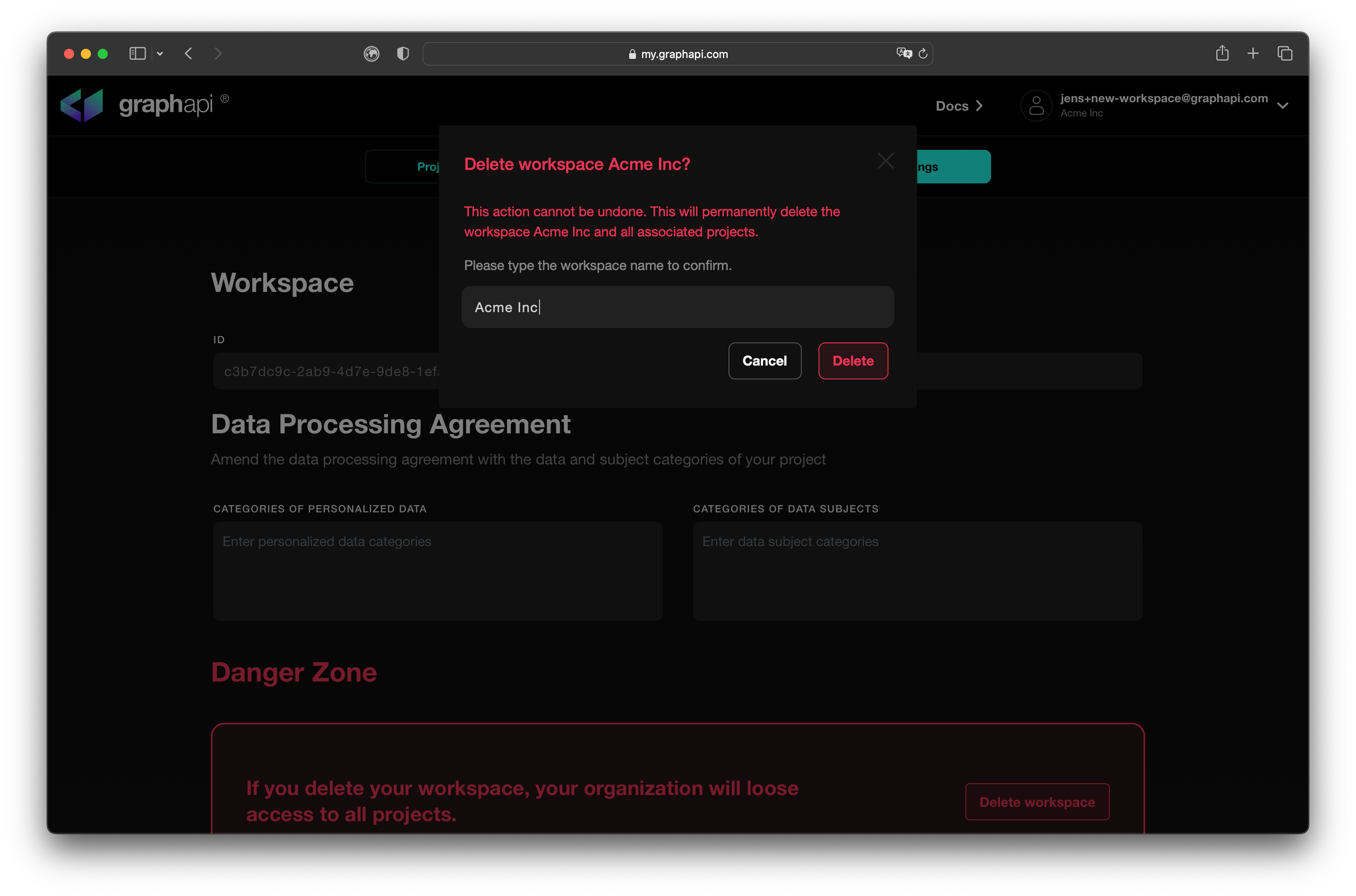Cancel the workspace deletion
The height and width of the screenshot is (896, 1356).
pyautogui.click(x=764, y=361)
